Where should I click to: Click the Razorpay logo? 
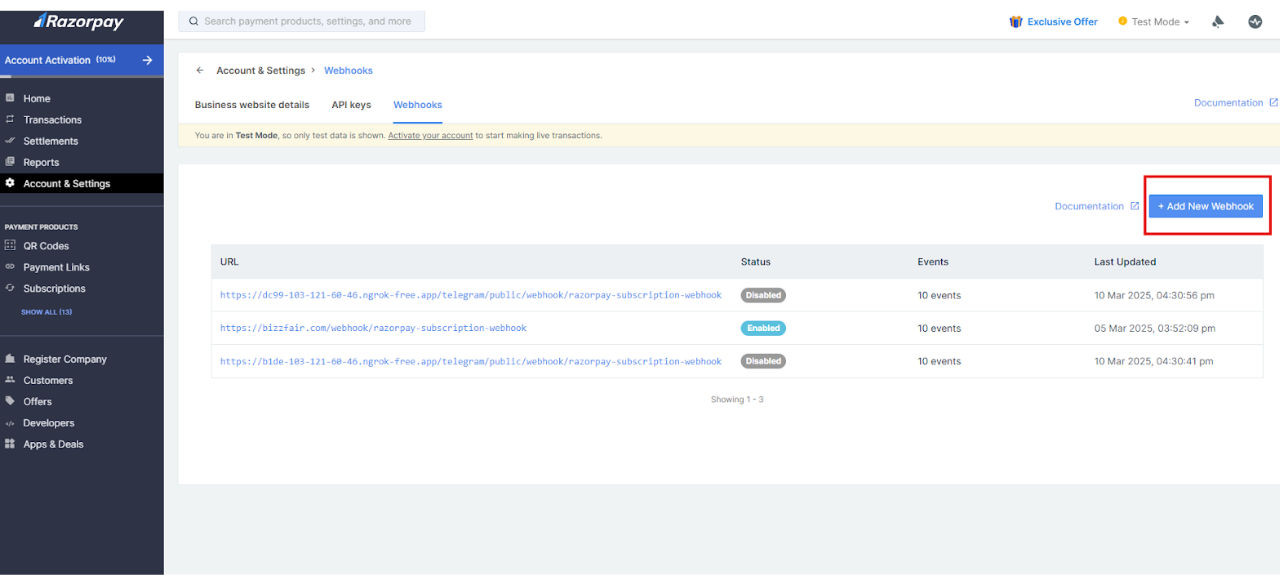click(x=81, y=20)
